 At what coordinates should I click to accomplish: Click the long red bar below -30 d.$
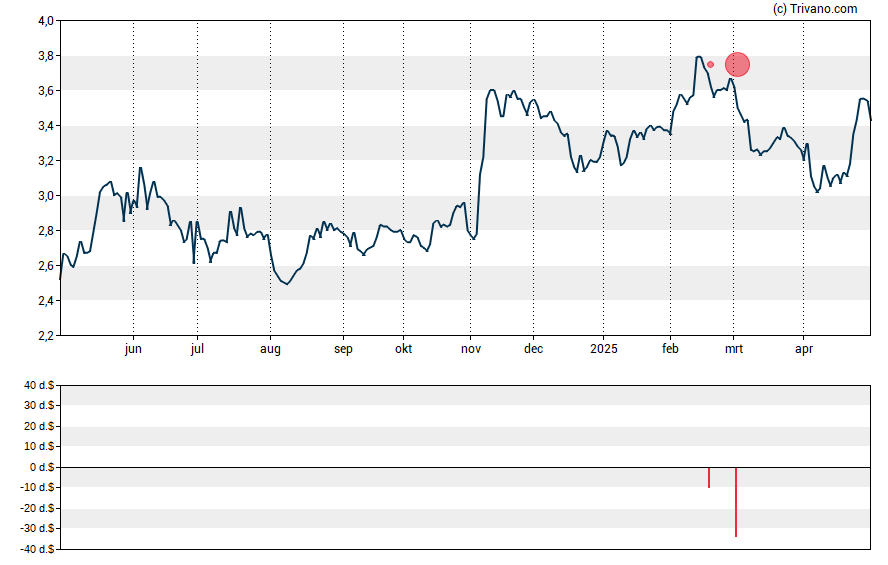pyautogui.click(x=736, y=502)
